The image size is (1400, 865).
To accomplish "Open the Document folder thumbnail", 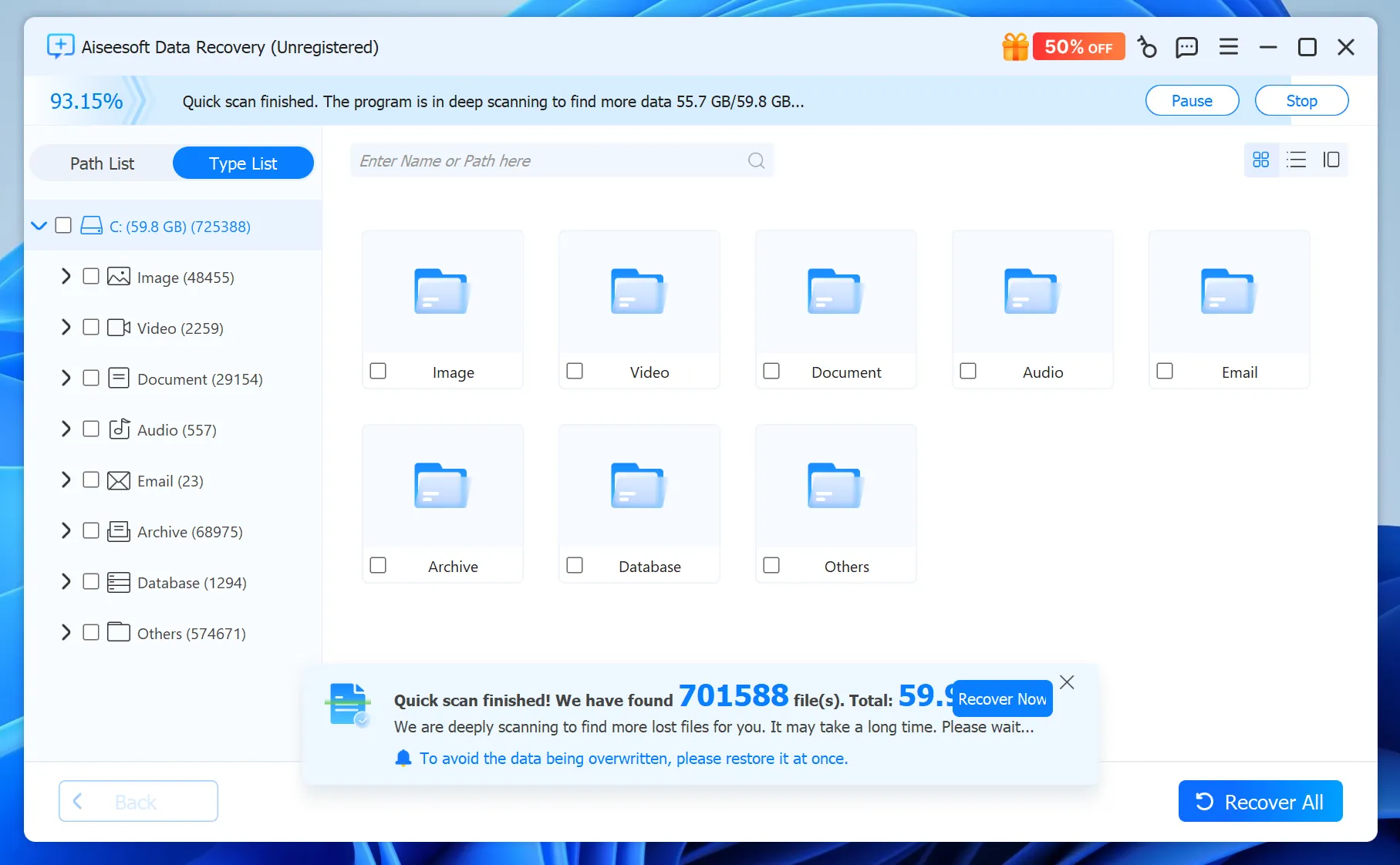I will point(835,291).
